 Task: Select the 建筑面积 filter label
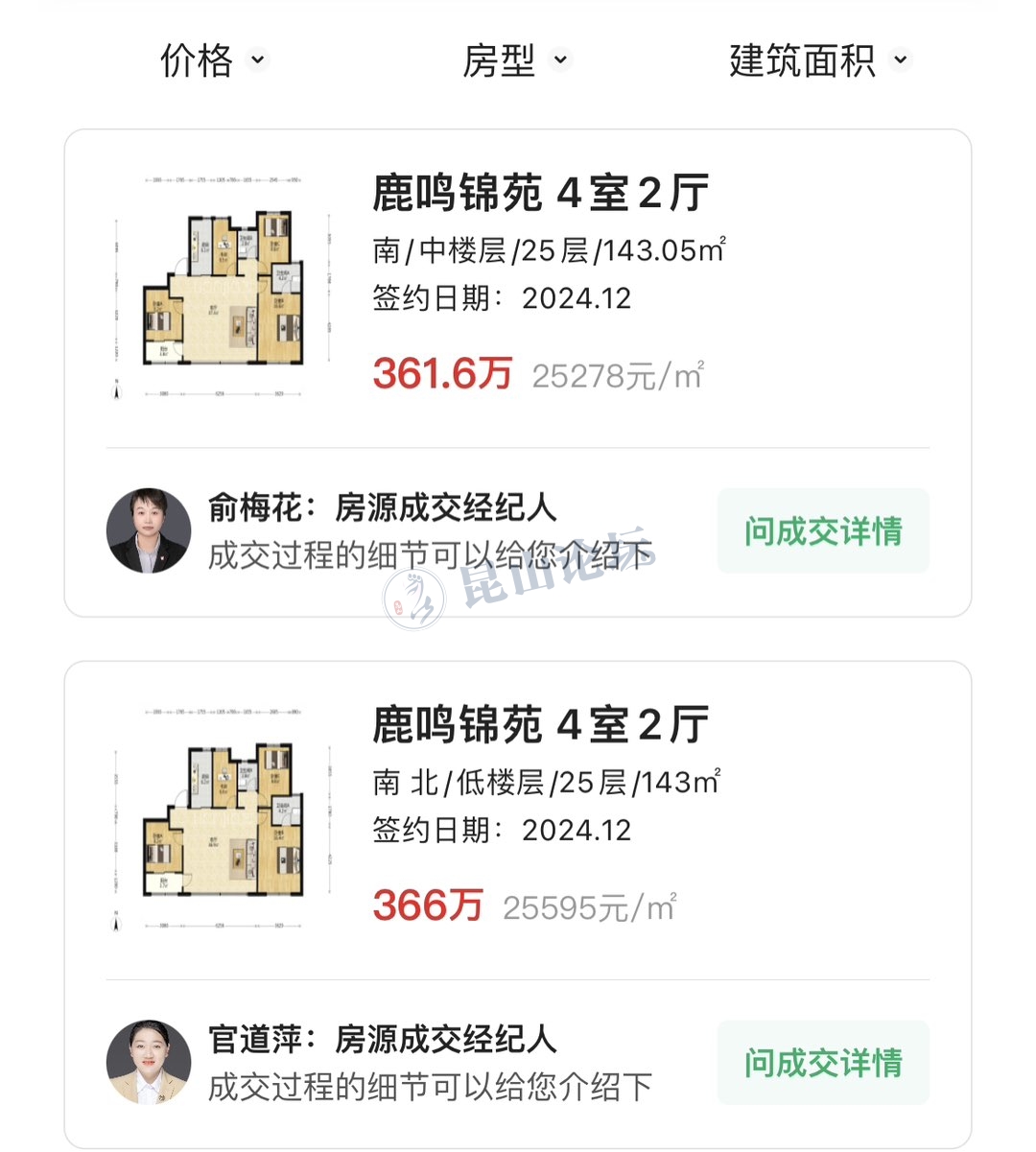point(802,59)
